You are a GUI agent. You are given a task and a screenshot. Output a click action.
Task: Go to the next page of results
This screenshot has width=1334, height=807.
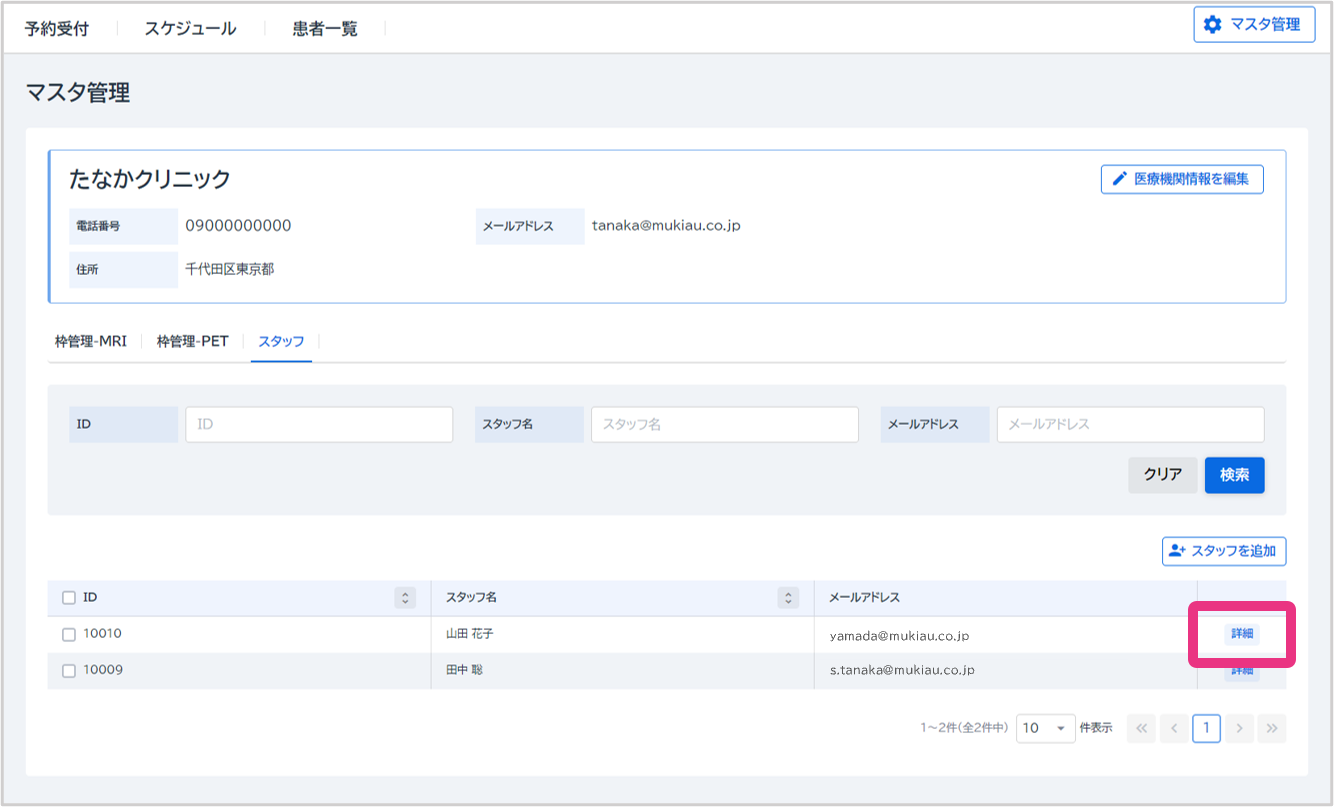(x=1239, y=729)
